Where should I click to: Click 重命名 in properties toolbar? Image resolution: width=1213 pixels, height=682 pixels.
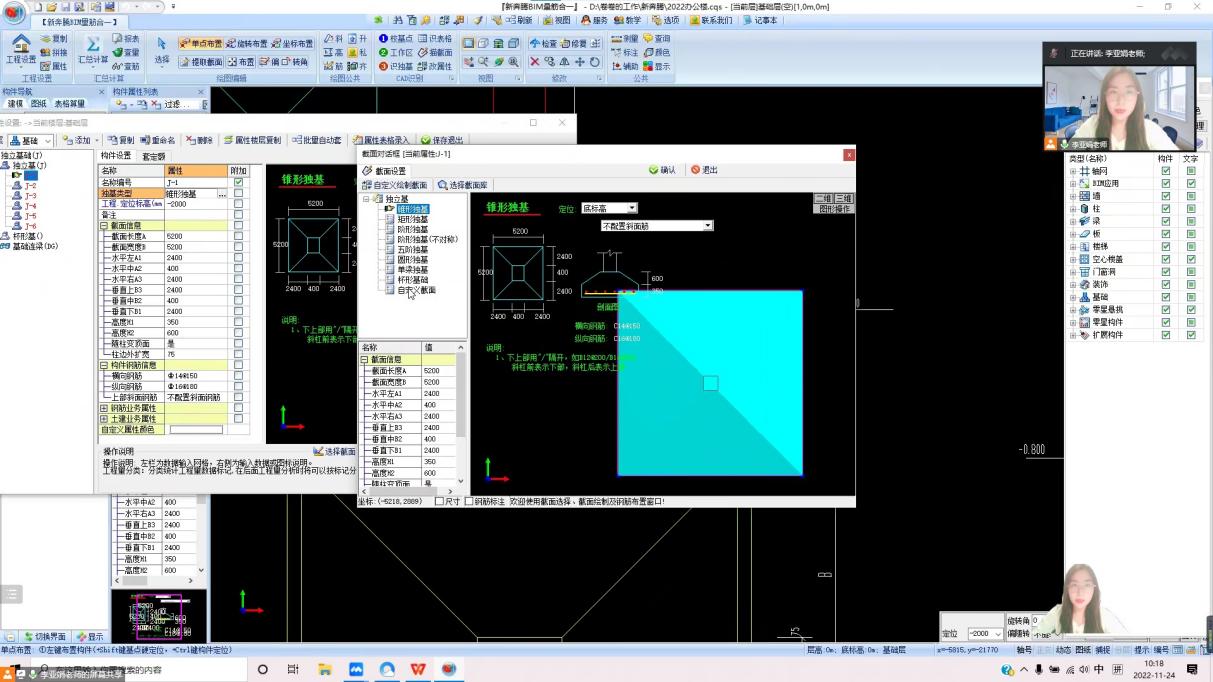point(158,141)
